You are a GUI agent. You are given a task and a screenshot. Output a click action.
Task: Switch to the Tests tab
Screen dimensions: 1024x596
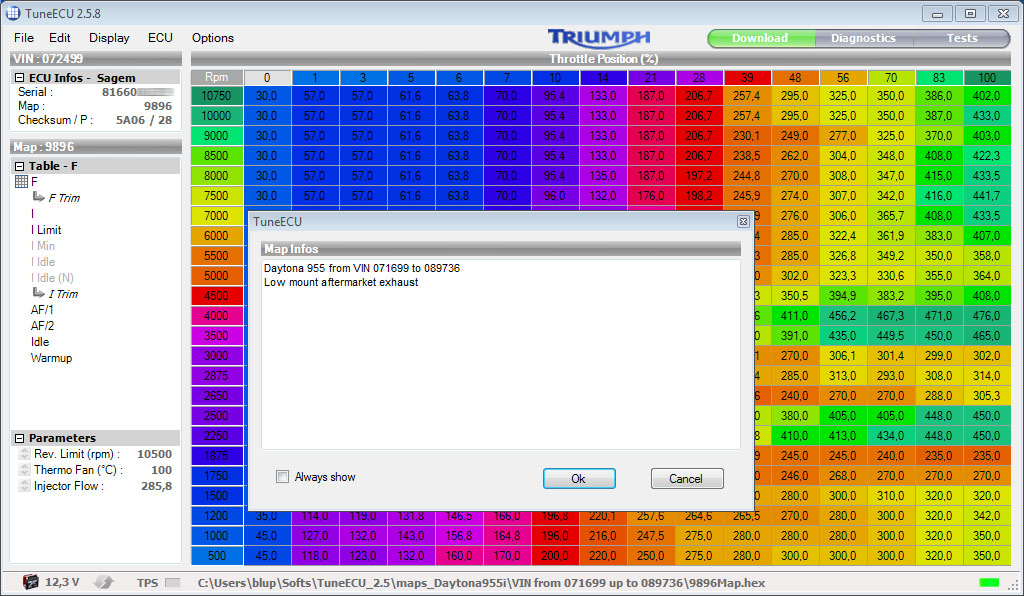point(962,39)
